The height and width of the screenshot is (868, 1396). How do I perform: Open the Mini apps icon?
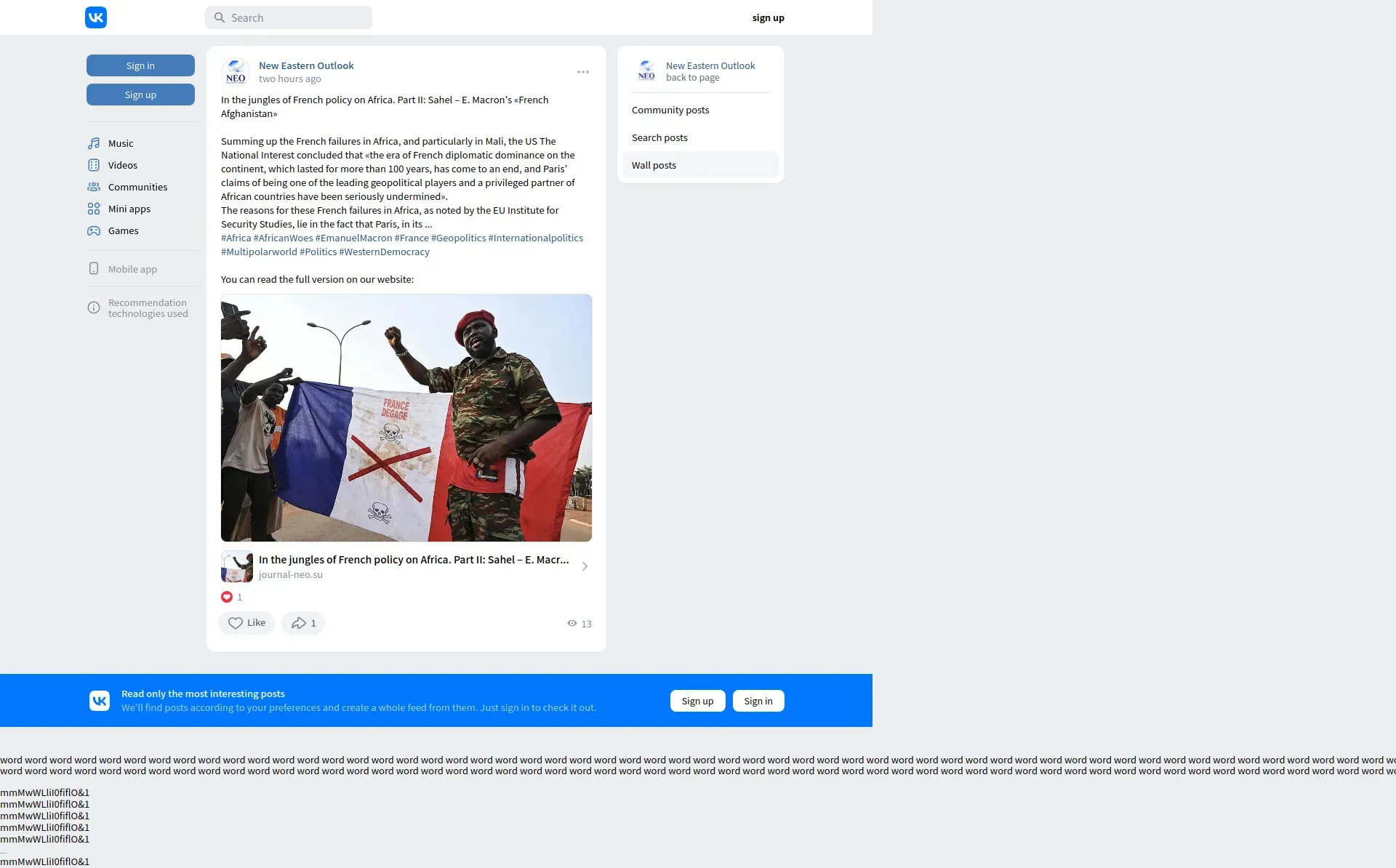tap(94, 209)
